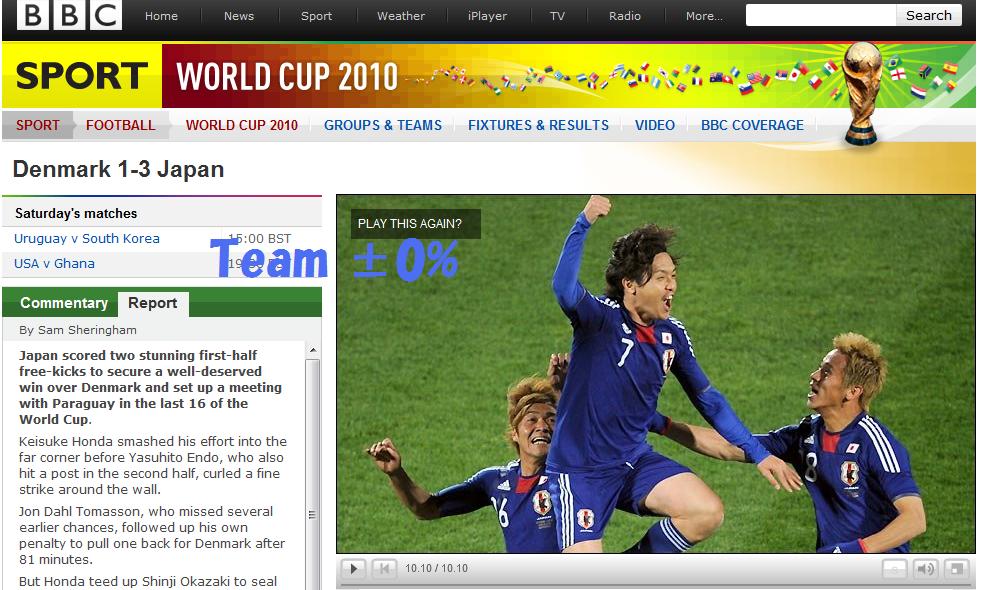Click the Saturday's matches heading
The image size is (983, 590).
click(x=76, y=213)
